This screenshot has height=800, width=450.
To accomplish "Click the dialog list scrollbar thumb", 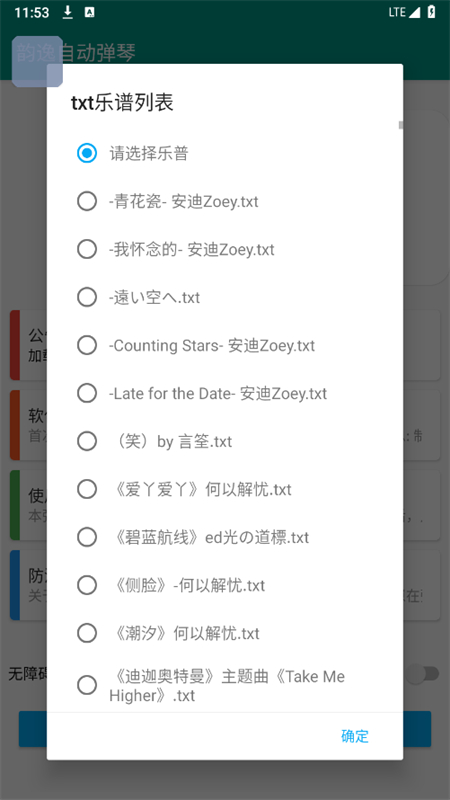I will point(401,125).
